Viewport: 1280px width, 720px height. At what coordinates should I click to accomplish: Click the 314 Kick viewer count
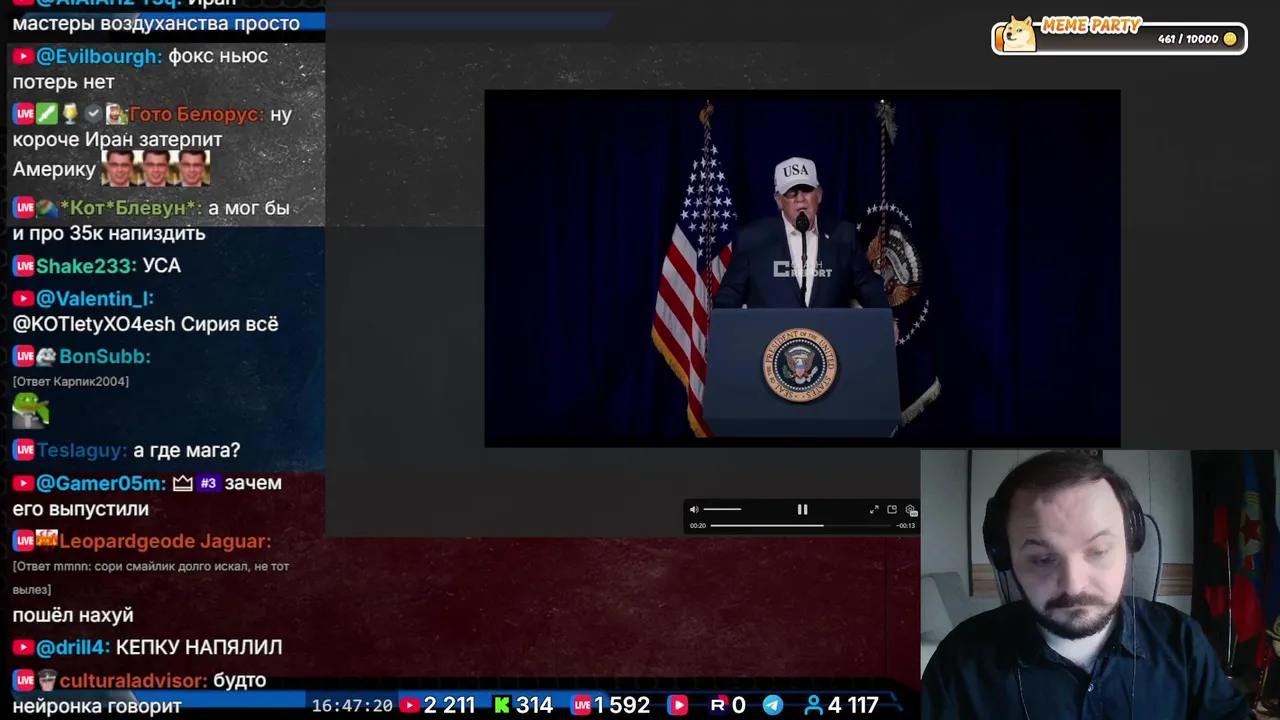(534, 705)
